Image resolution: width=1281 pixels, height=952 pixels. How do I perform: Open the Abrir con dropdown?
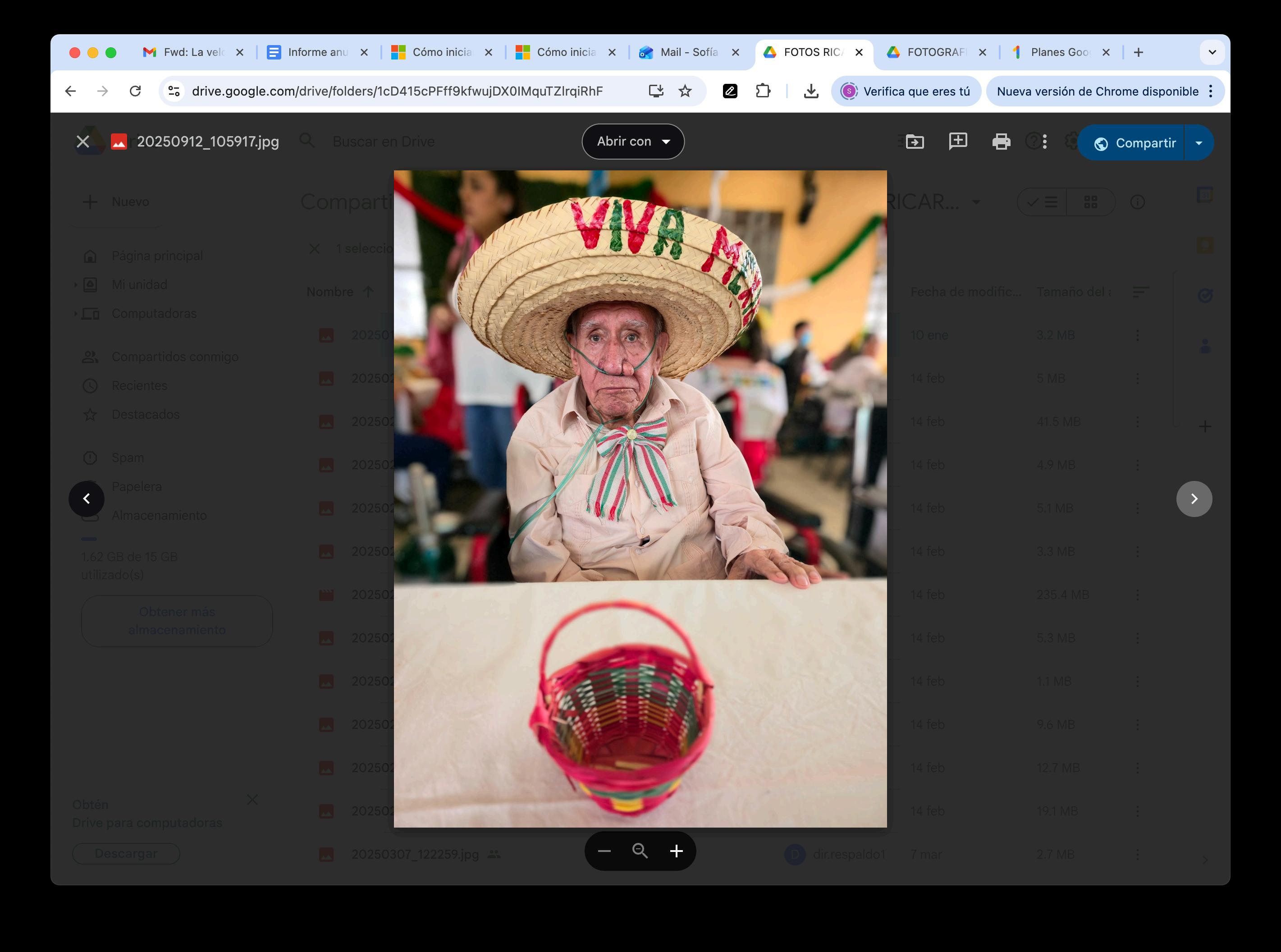click(x=633, y=142)
